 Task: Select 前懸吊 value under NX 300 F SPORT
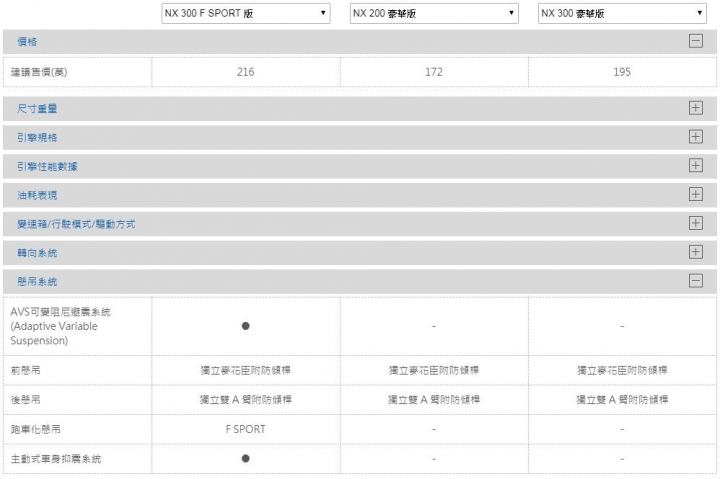click(x=246, y=370)
